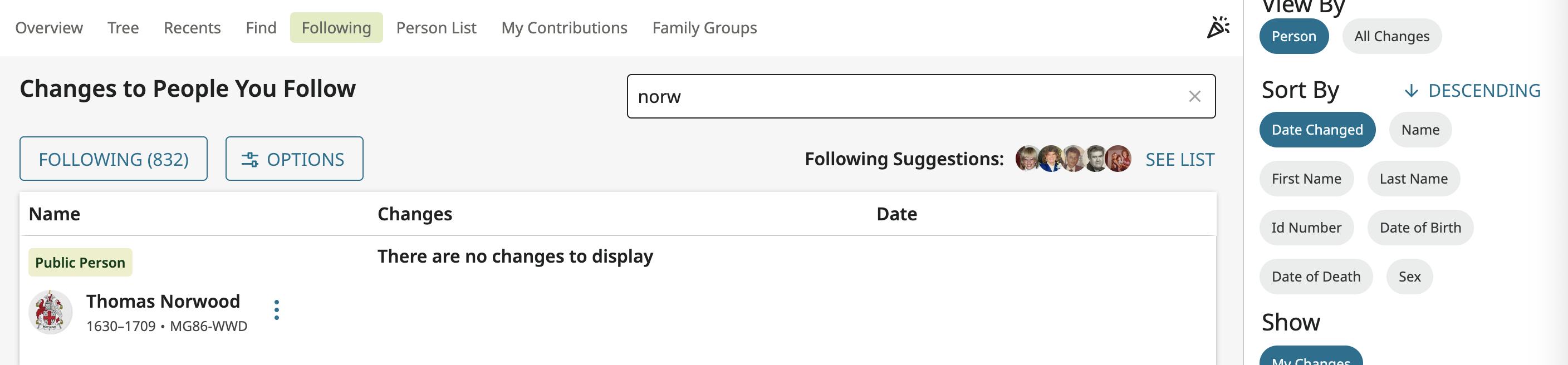1568x365 pixels.
Task: Open the Person List tab
Action: (x=436, y=28)
